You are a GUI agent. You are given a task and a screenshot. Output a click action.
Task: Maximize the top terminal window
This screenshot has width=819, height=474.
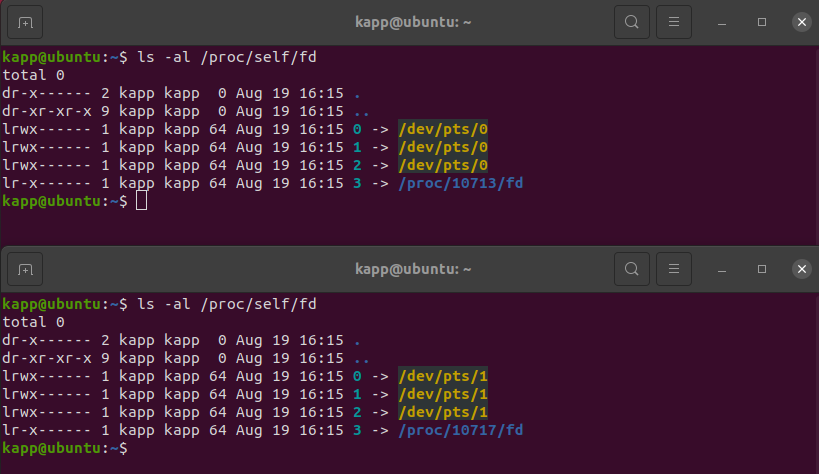[762, 21]
